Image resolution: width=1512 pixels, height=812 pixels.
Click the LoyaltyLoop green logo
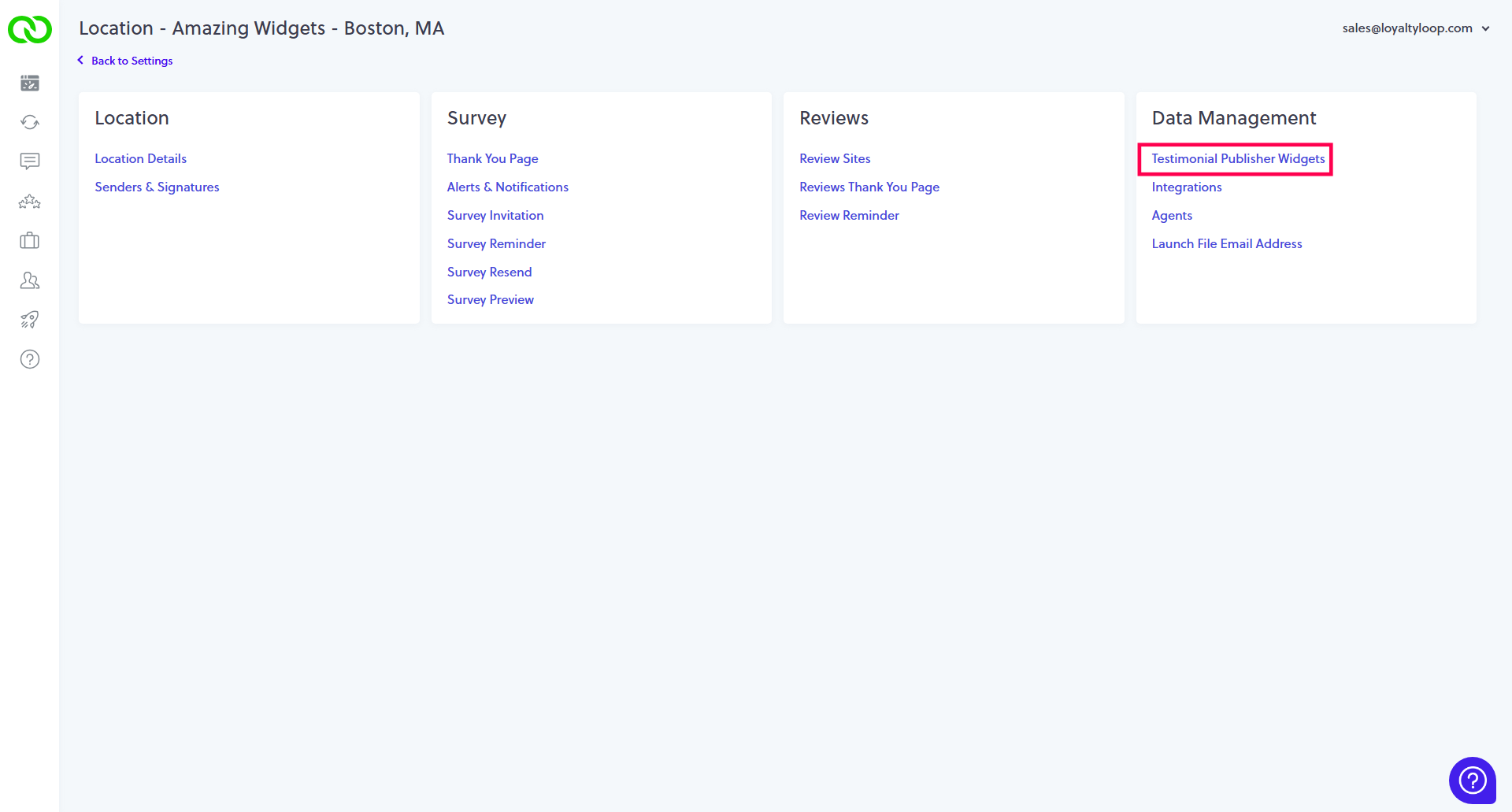[x=30, y=29]
